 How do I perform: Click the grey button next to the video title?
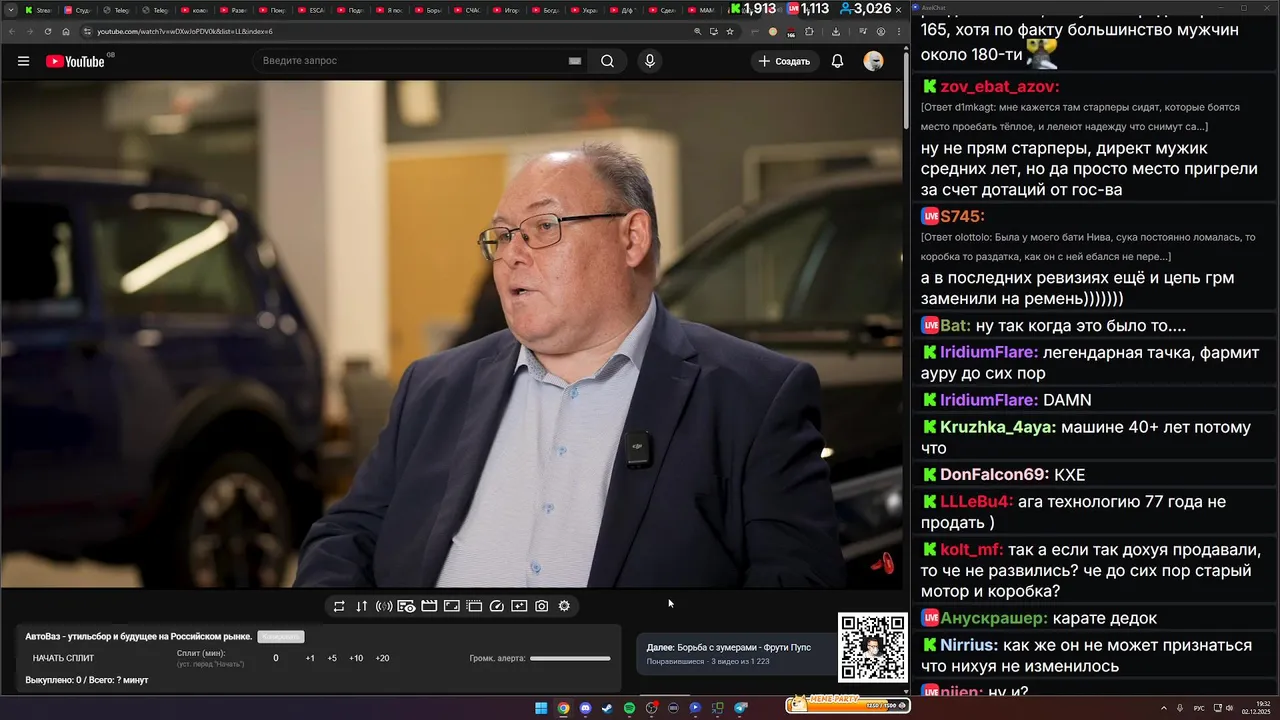[281, 637]
